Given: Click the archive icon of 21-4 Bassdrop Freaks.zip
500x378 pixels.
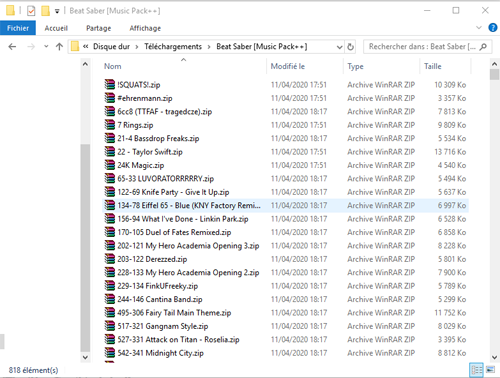Looking at the screenshot, I should pyautogui.click(x=110, y=138).
